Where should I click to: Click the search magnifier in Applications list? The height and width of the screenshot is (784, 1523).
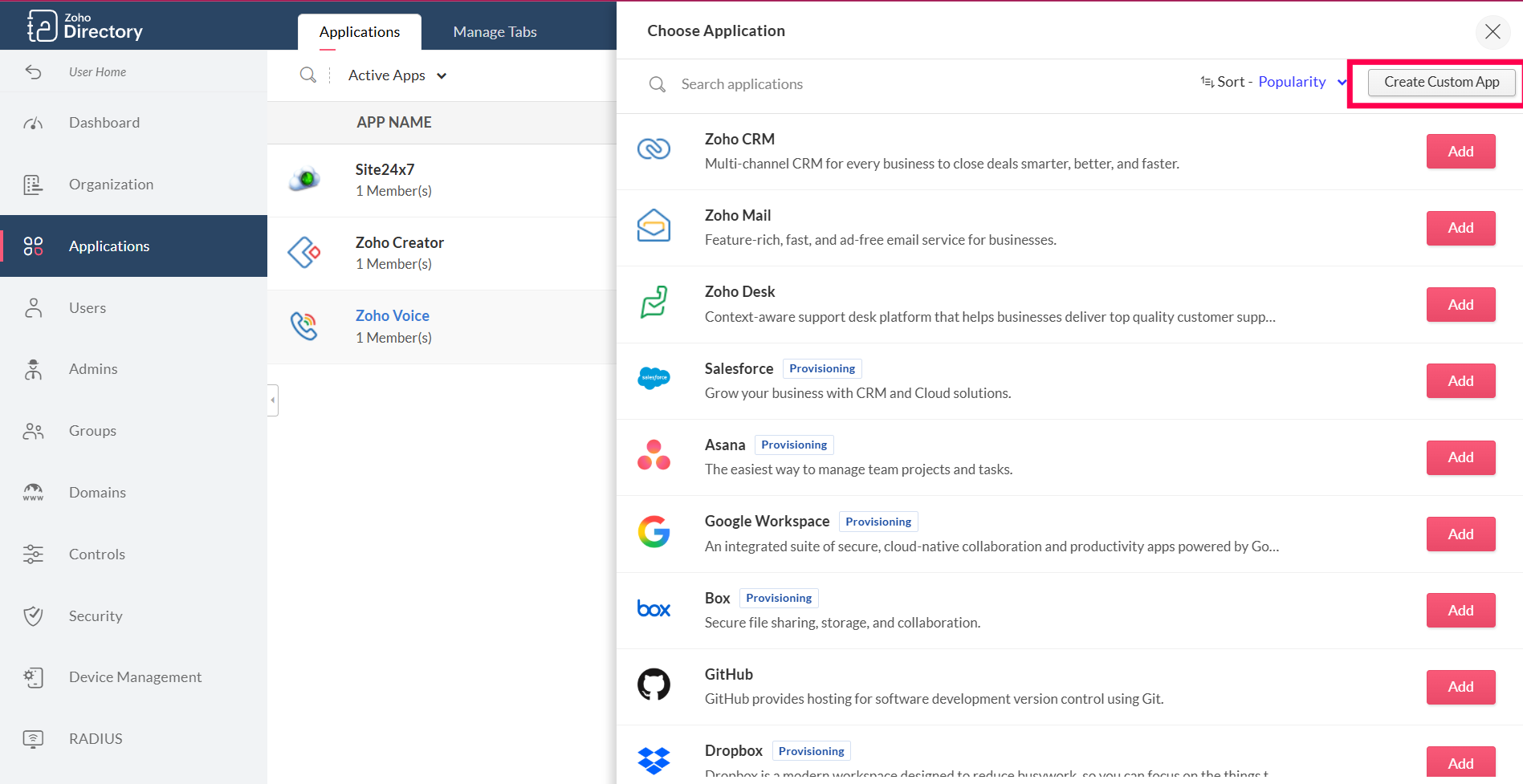[307, 75]
